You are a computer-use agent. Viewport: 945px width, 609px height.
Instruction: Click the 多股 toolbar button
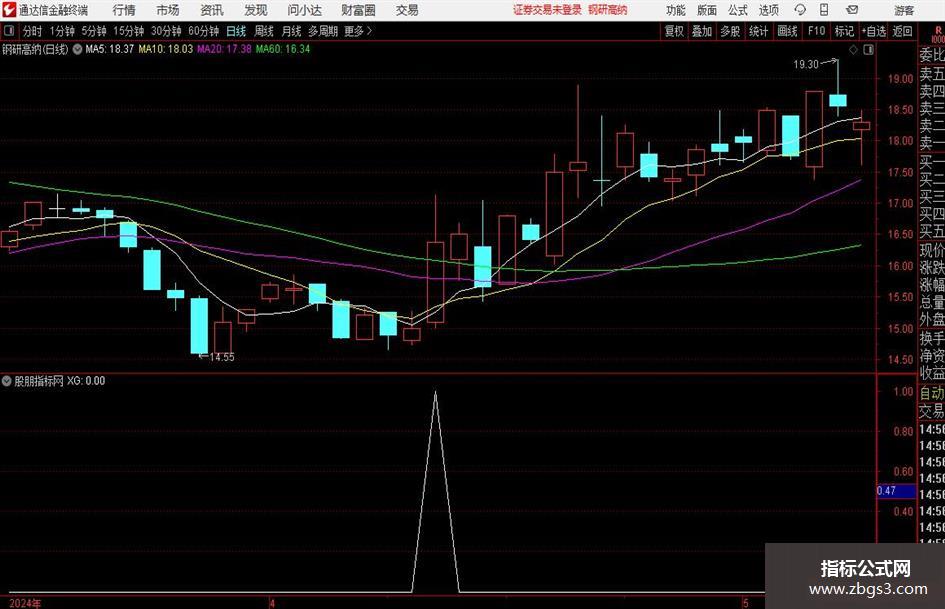click(x=730, y=31)
